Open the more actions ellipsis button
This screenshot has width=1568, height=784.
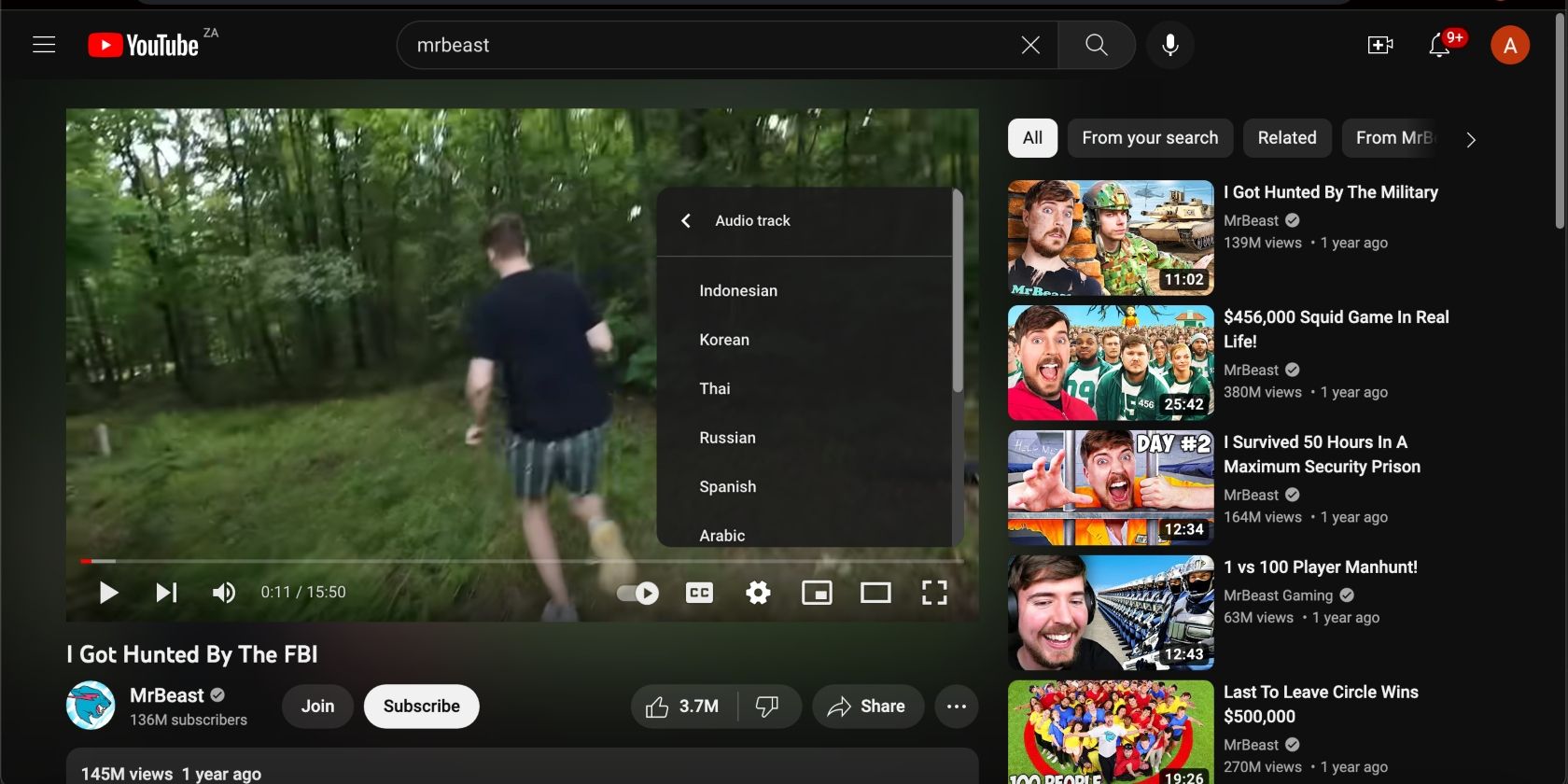coord(957,707)
